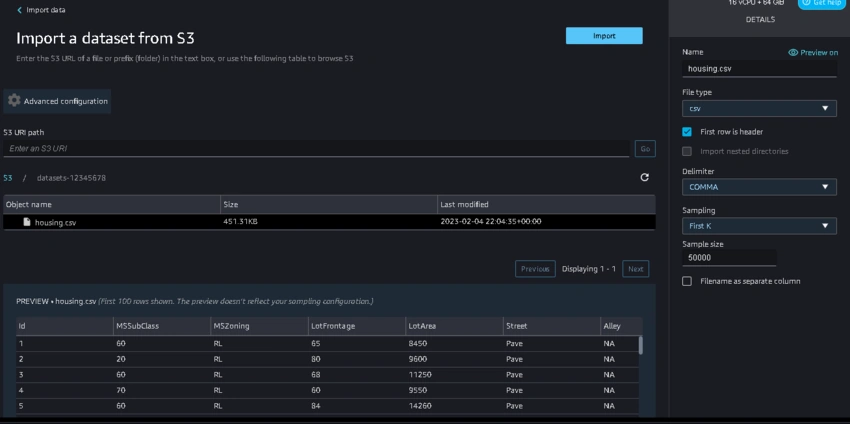Click the 2023-02-04 timestamp cell
The width and height of the screenshot is (850, 424).
491,221
